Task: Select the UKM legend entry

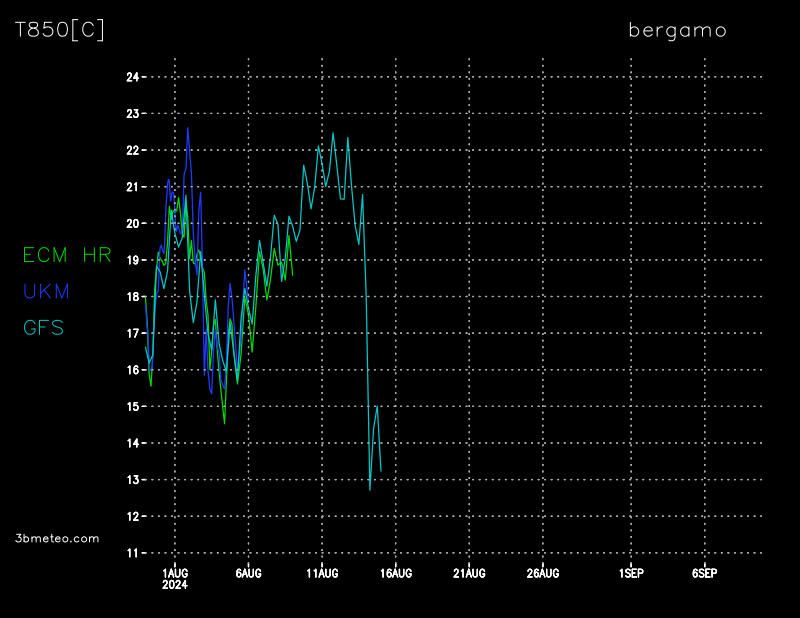Action: click(46, 291)
